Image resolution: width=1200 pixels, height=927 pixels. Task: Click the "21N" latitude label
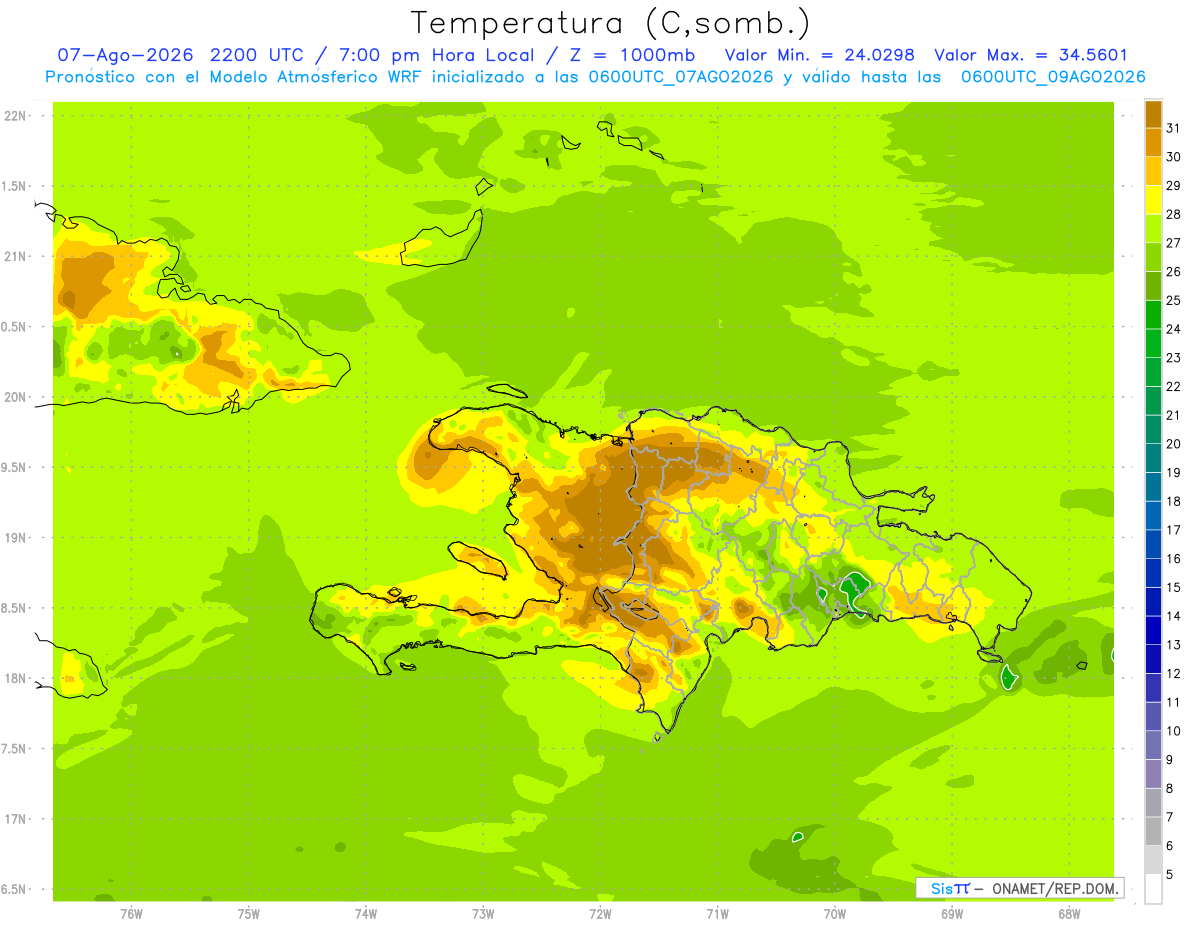(16, 256)
